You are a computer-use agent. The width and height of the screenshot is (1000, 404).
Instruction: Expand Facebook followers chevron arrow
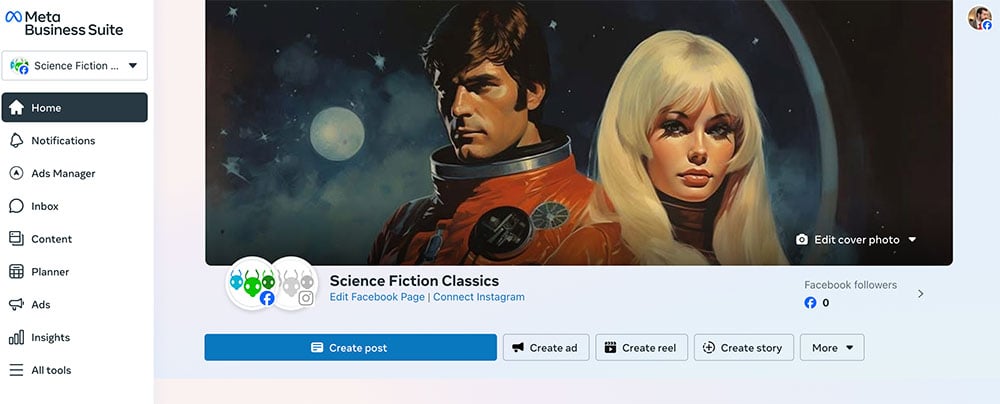point(920,294)
